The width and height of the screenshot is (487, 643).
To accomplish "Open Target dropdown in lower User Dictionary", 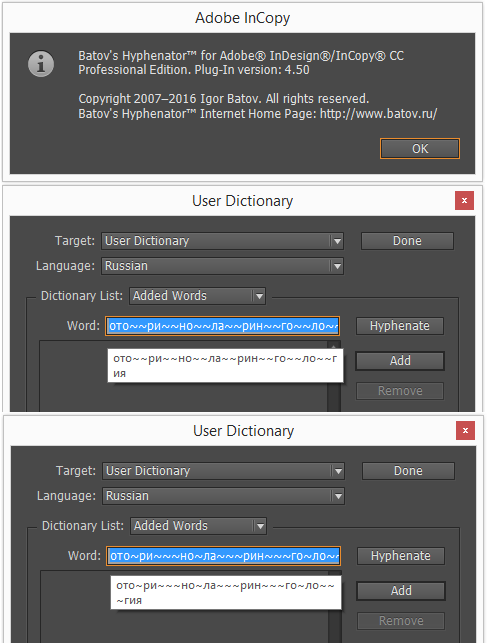I will (223, 471).
